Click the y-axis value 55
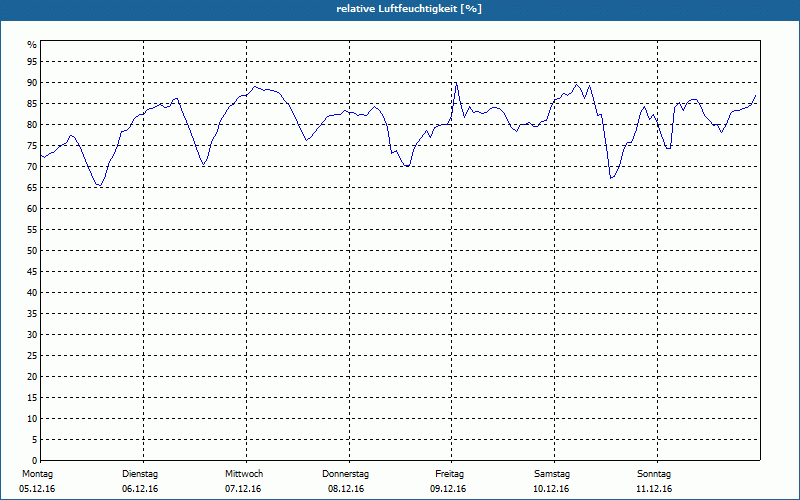 coord(32,230)
